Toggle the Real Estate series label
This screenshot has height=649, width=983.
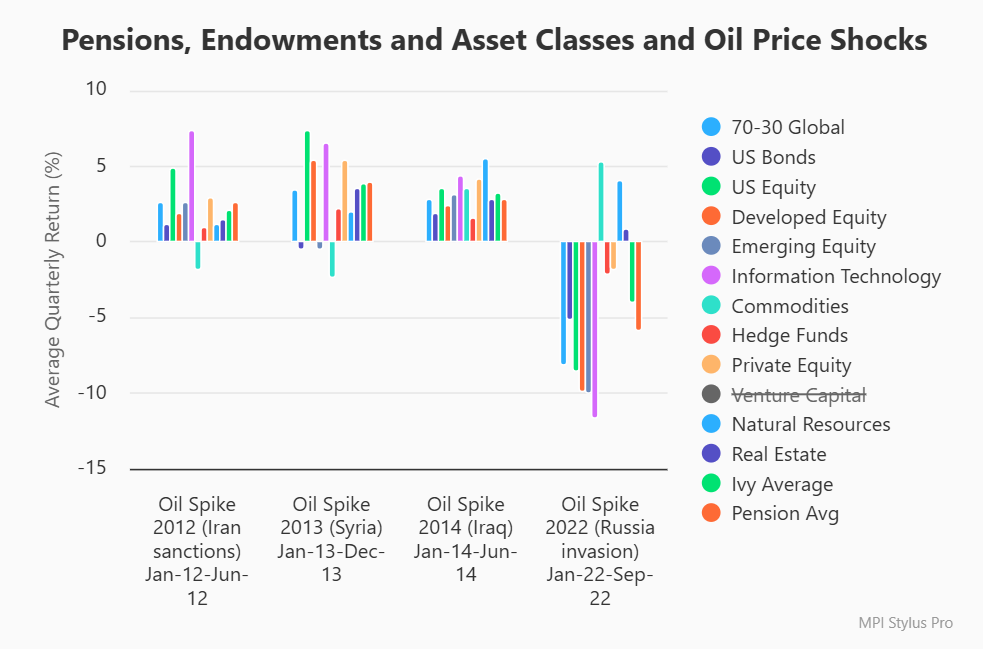tap(778, 454)
